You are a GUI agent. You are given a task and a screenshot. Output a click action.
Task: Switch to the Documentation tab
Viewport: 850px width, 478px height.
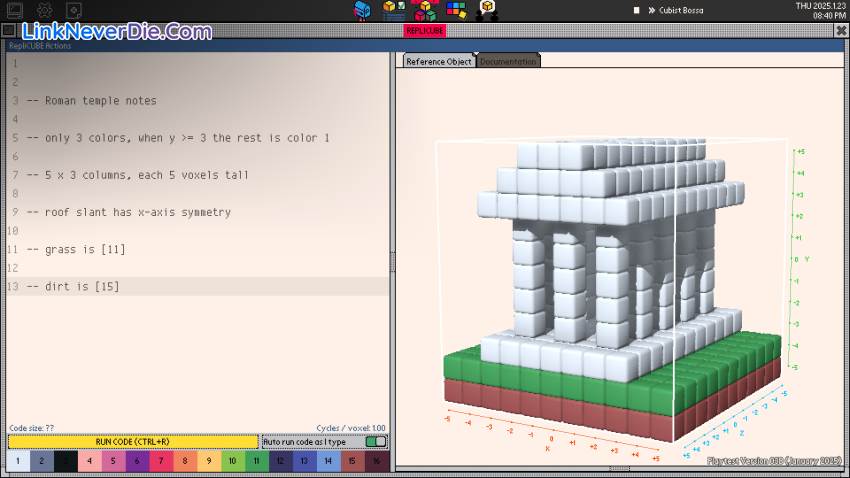508,61
